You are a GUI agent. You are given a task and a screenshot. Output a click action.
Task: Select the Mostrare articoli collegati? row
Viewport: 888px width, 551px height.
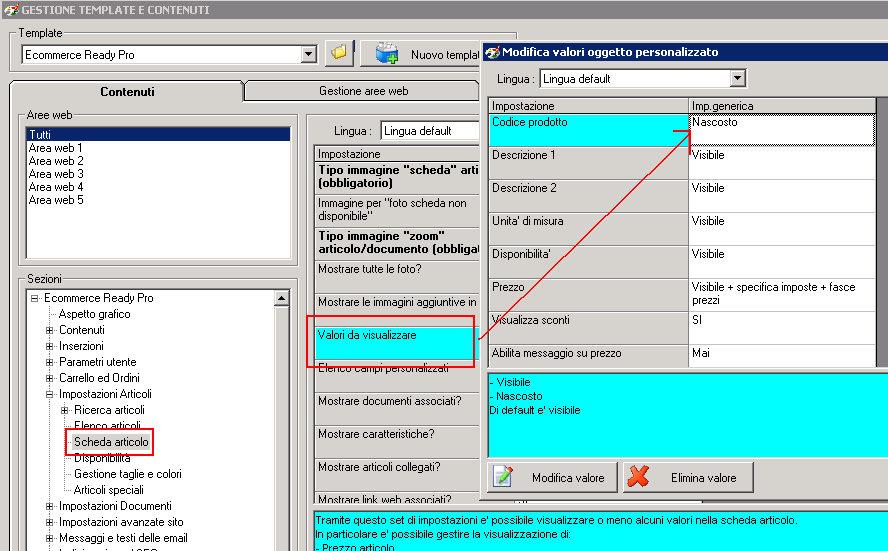pyautogui.click(x=396, y=474)
